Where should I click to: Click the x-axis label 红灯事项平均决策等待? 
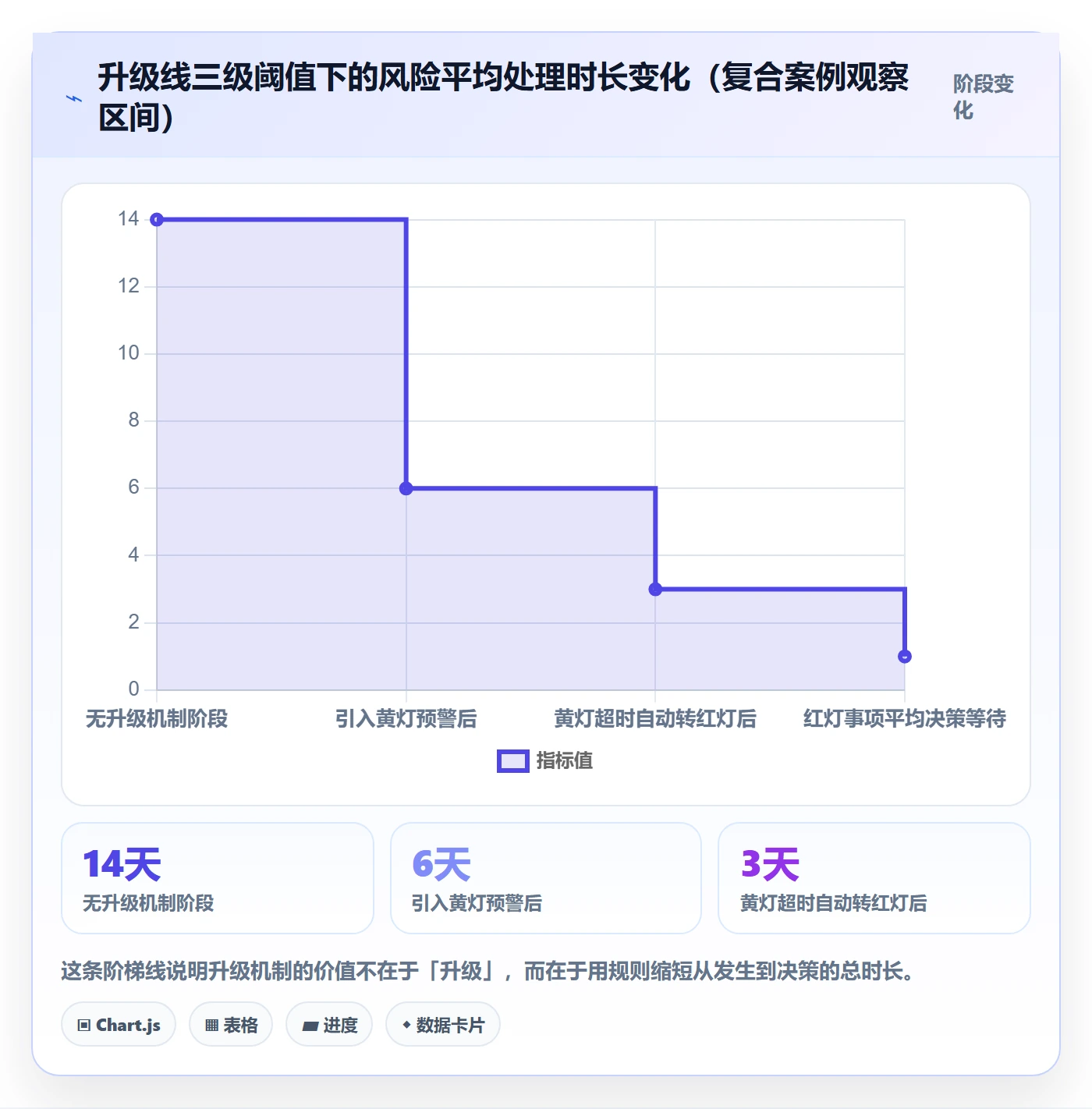point(905,718)
